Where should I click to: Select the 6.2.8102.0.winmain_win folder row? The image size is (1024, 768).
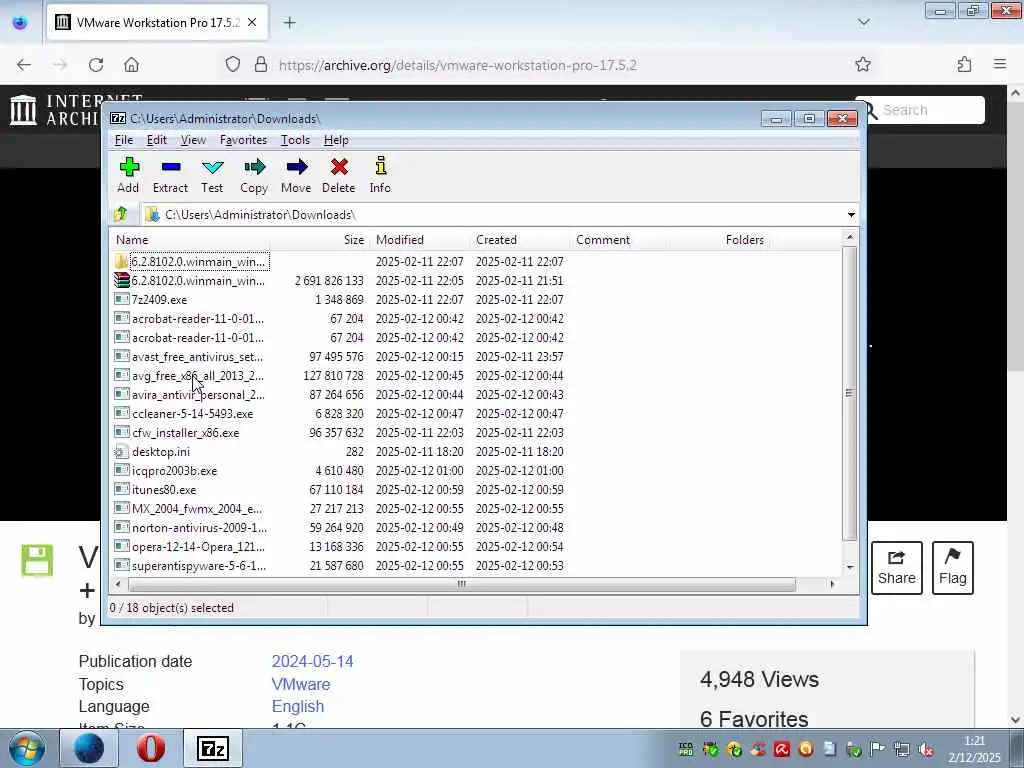pyautogui.click(x=191, y=261)
